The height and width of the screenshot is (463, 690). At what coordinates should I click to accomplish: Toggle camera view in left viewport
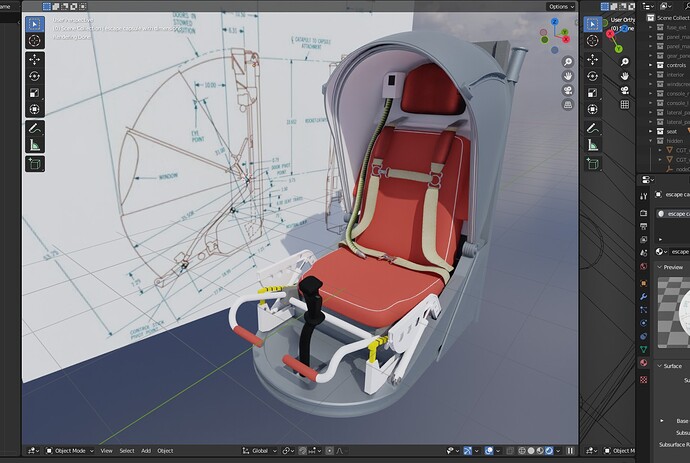click(x=568, y=90)
